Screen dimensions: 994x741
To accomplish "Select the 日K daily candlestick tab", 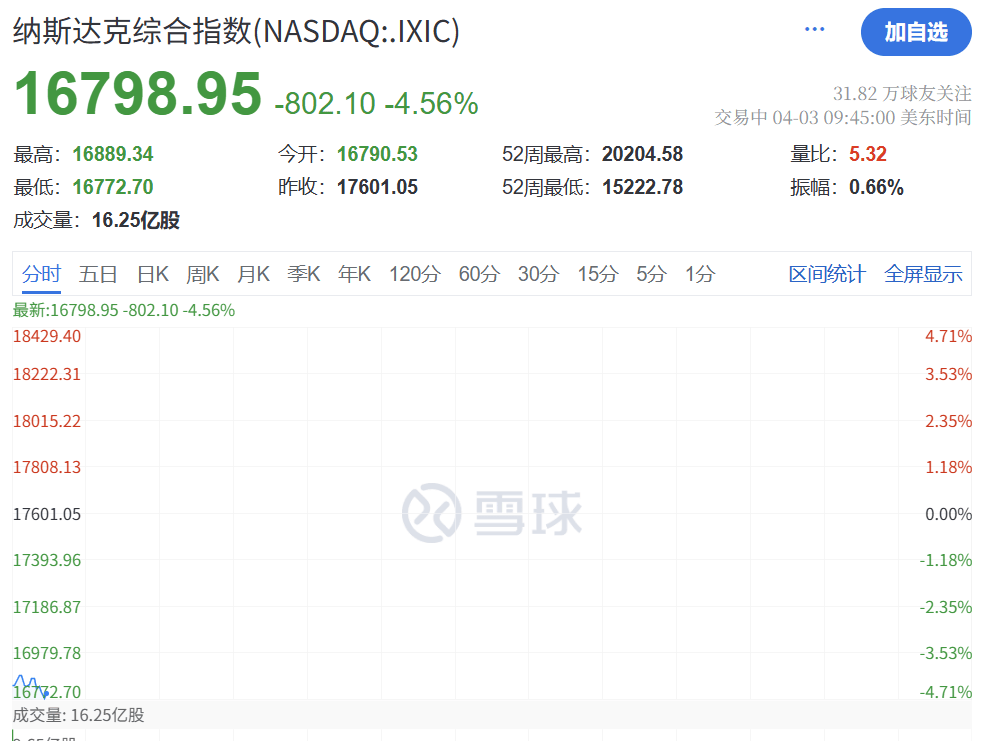I will pyautogui.click(x=151, y=273).
